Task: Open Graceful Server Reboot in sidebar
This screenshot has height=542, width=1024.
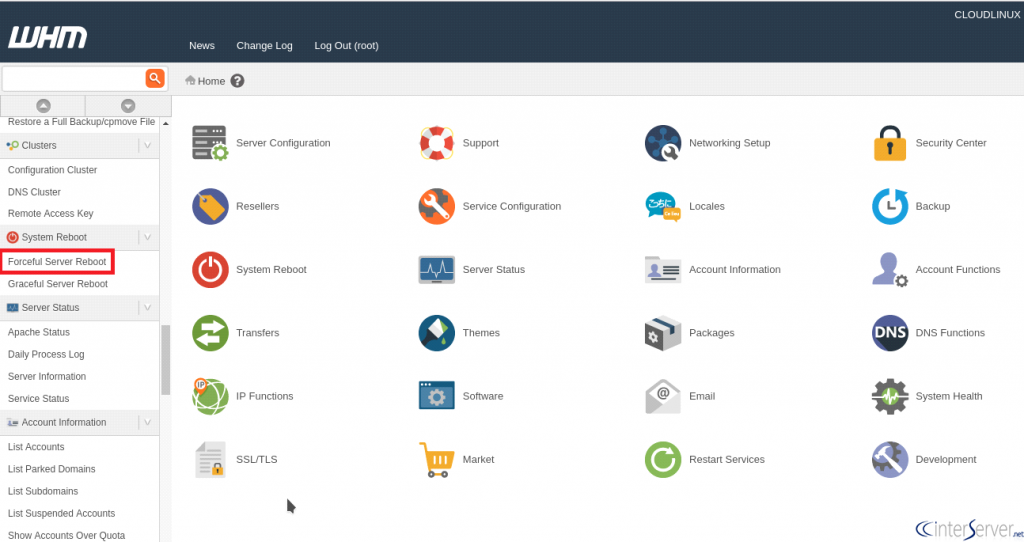Action: pos(57,284)
